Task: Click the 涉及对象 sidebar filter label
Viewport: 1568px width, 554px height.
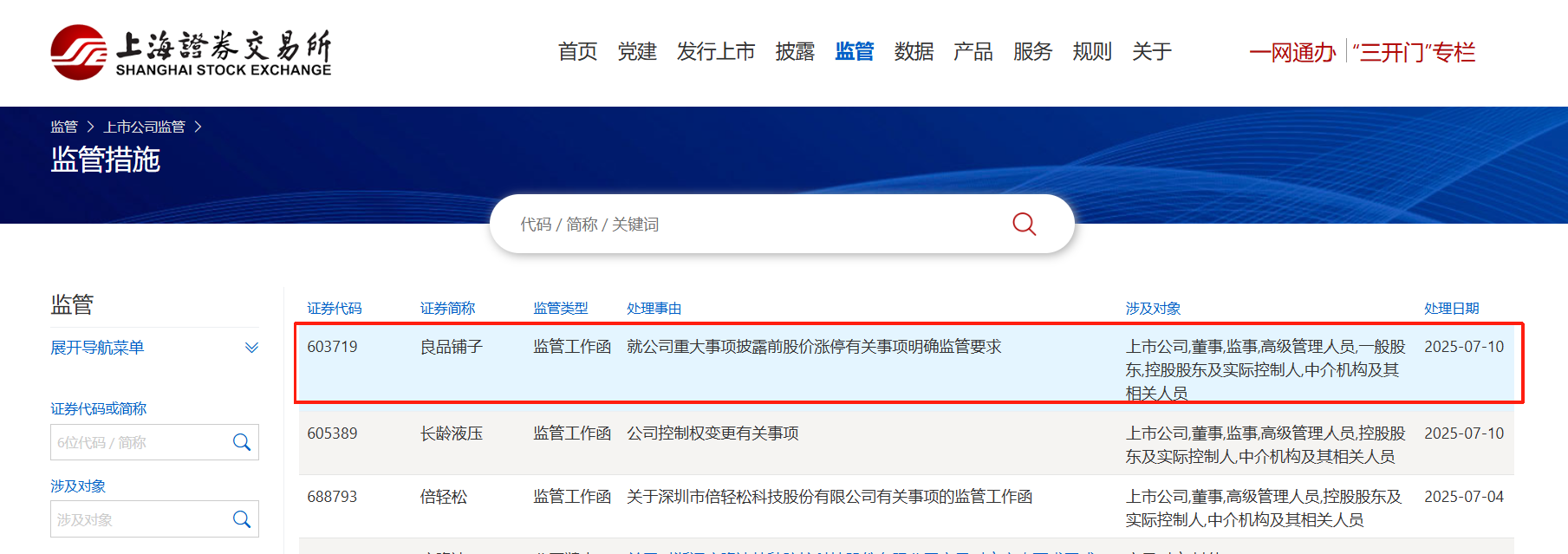Action: (78, 486)
